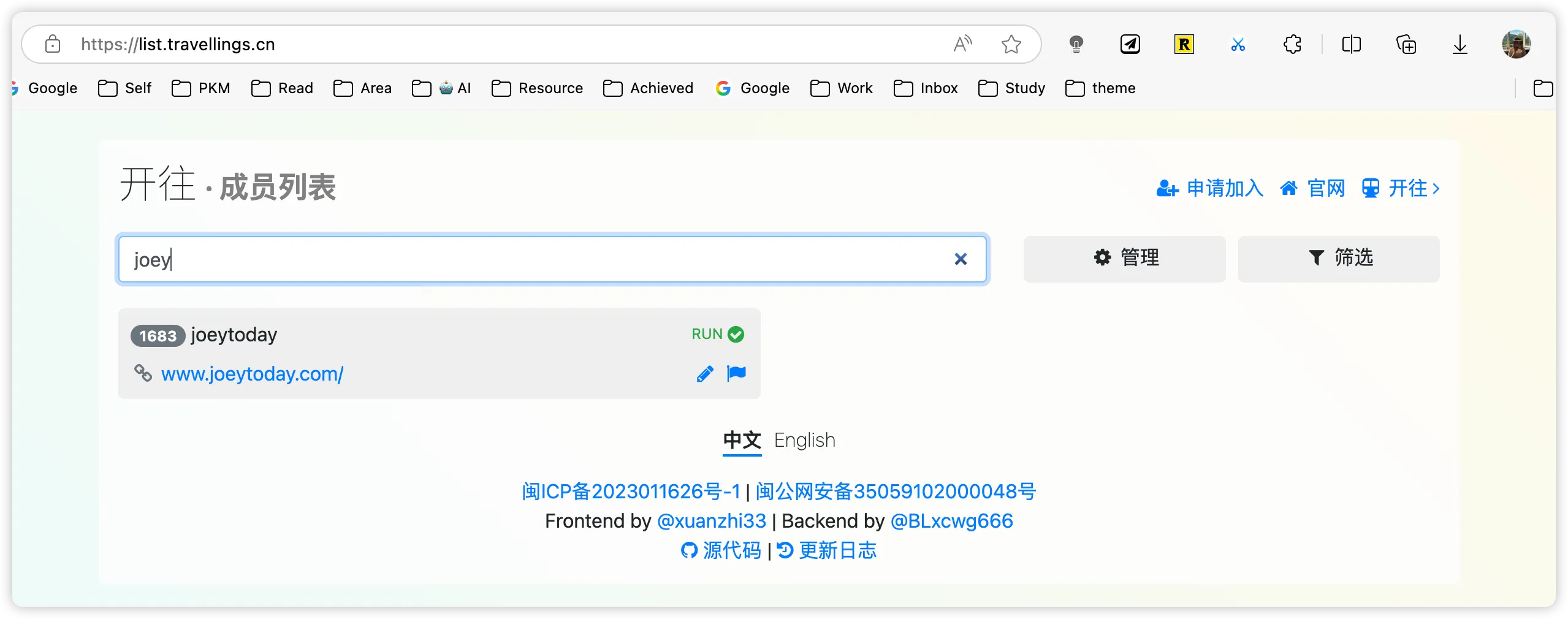The image size is (1568, 619).
Task: Click the chain link icon next to www.joeytoday.com
Action: point(142,373)
